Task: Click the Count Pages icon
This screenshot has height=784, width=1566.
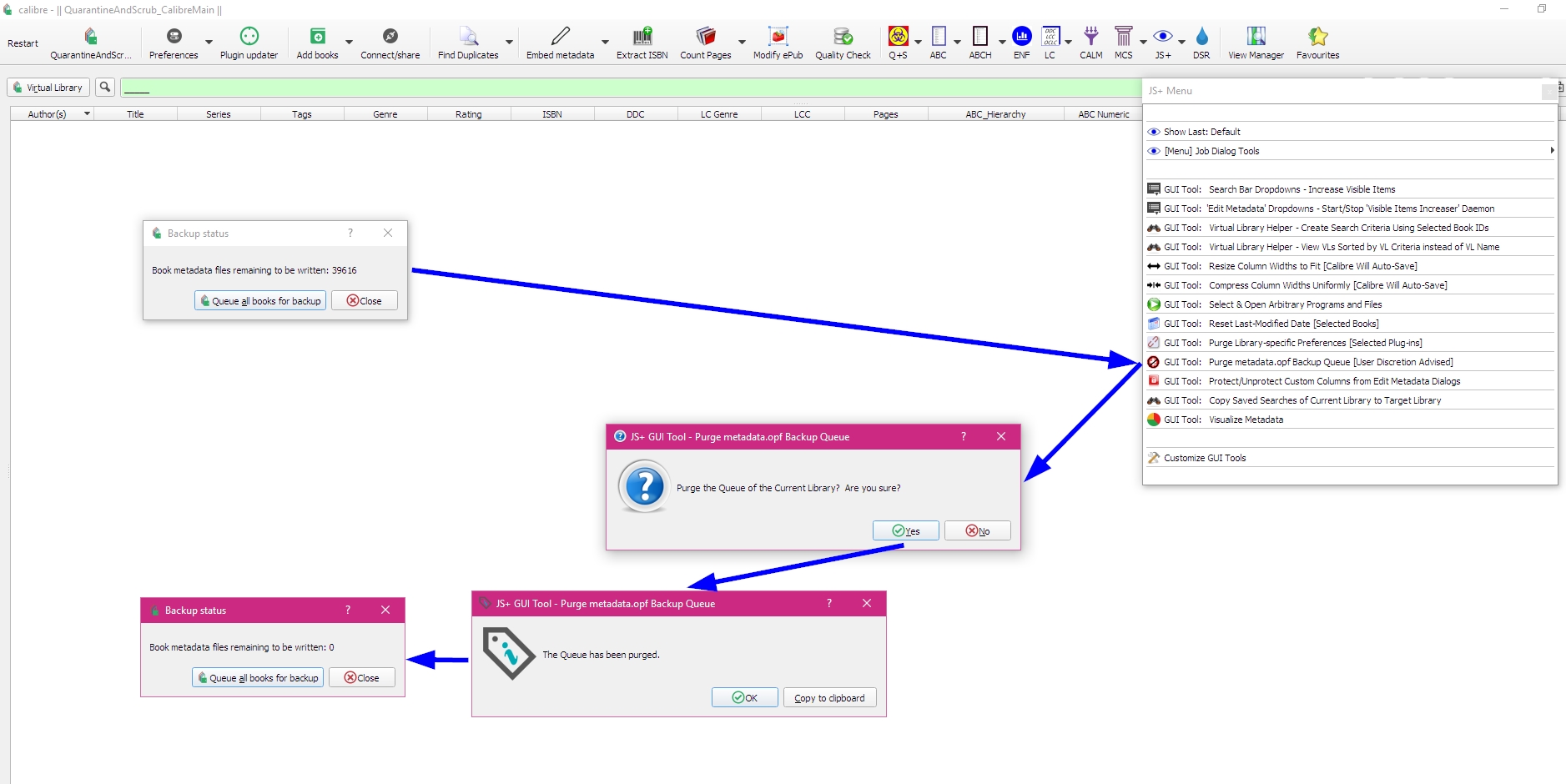Action: pyautogui.click(x=706, y=37)
